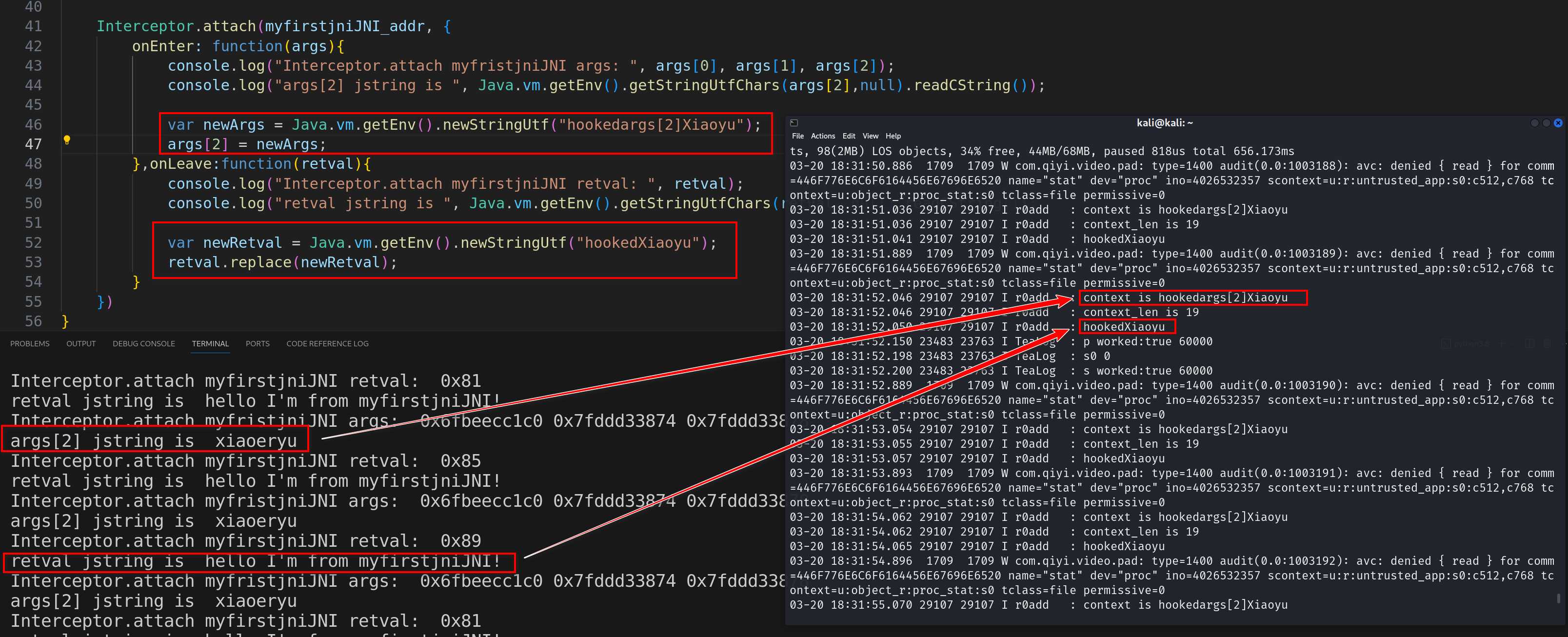Minimize the kali@kali terminal window

(1534, 123)
